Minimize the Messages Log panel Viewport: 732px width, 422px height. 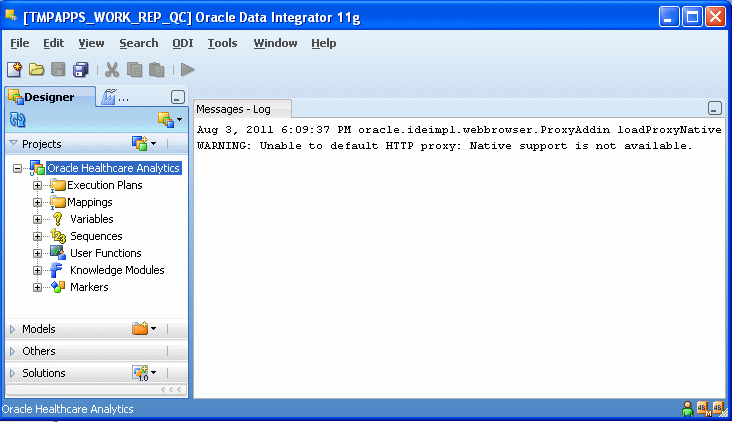715,108
